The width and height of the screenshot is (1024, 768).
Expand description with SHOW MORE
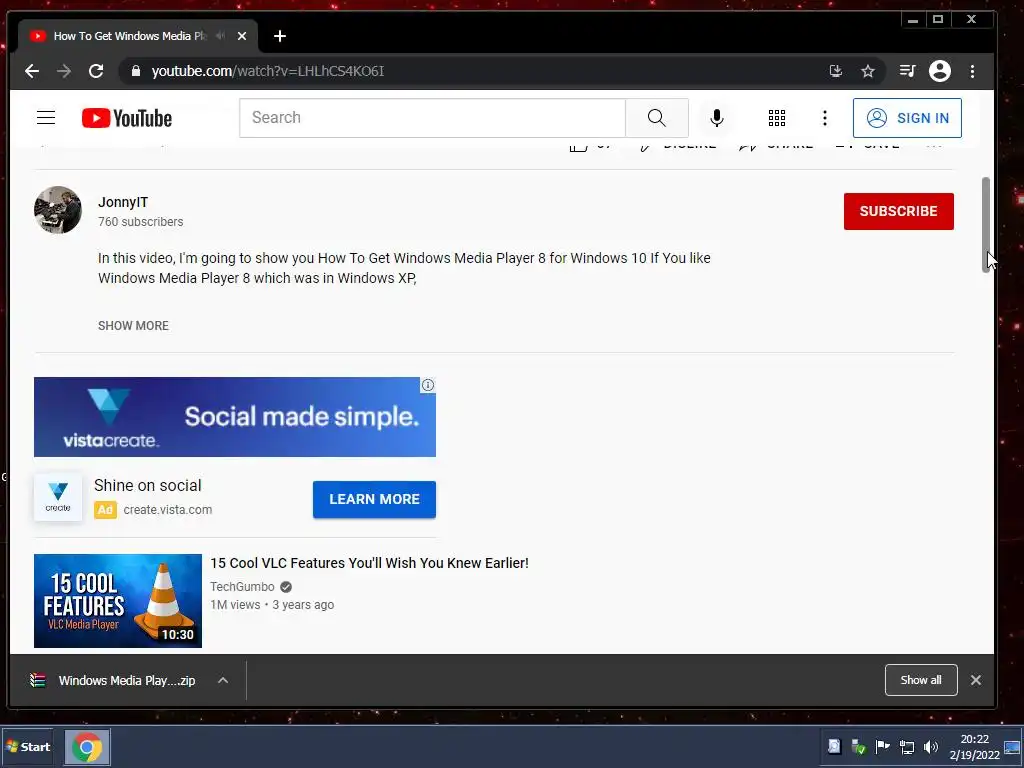point(133,325)
